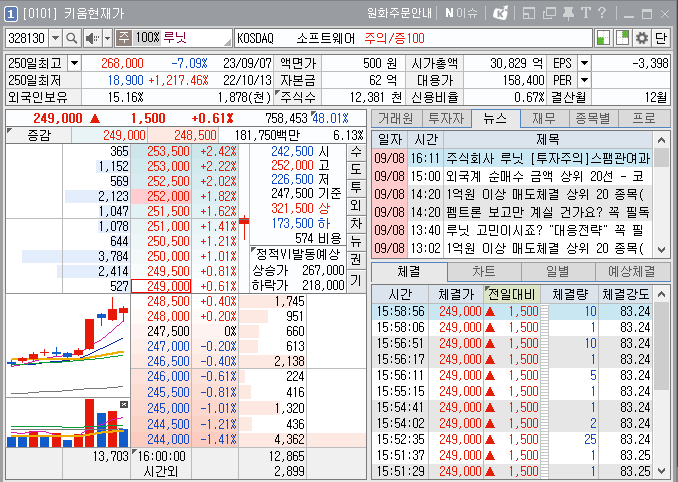This screenshot has height=482, width=678.
Task: Click the 체결량 column header
Action: (569, 295)
